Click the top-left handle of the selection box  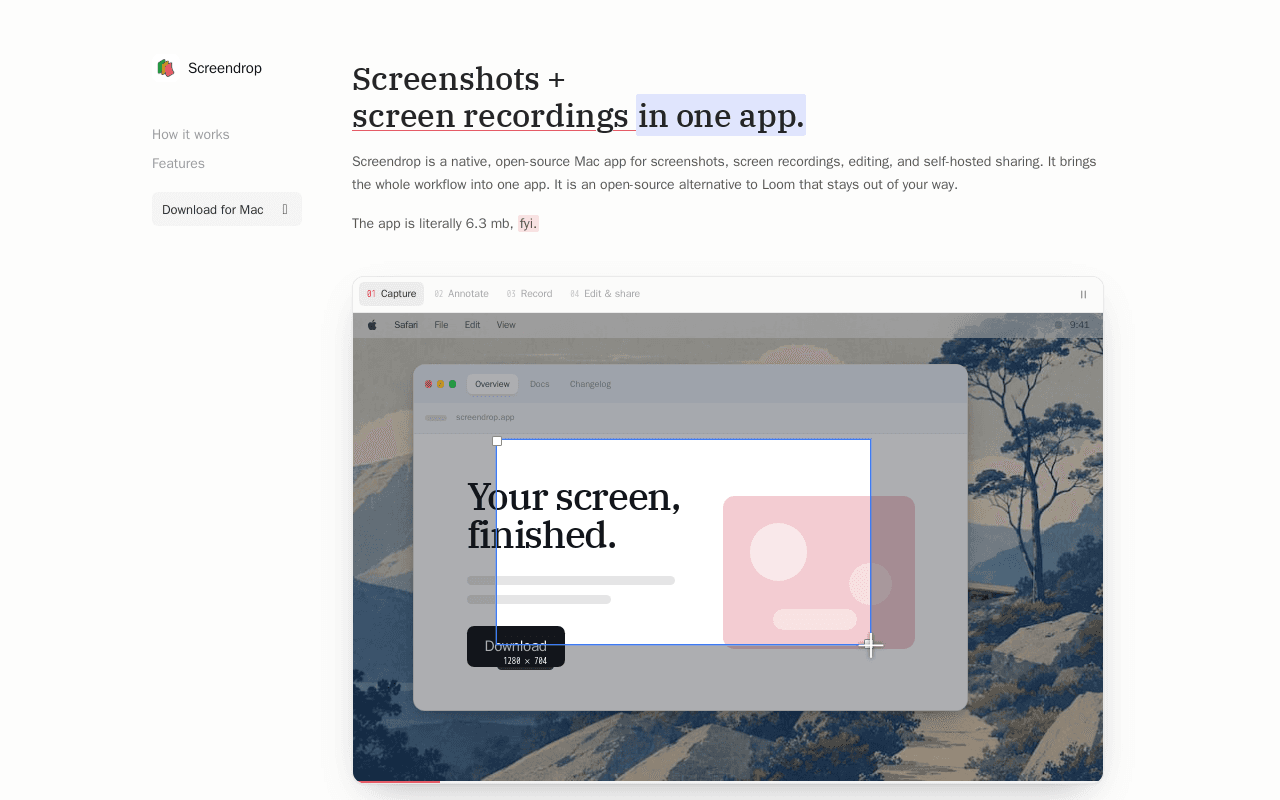point(497,441)
